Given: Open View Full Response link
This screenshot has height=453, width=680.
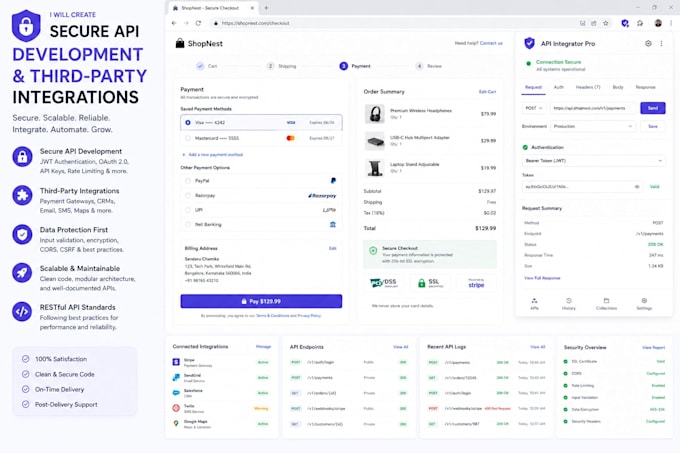Looking at the screenshot, I should [x=542, y=278].
